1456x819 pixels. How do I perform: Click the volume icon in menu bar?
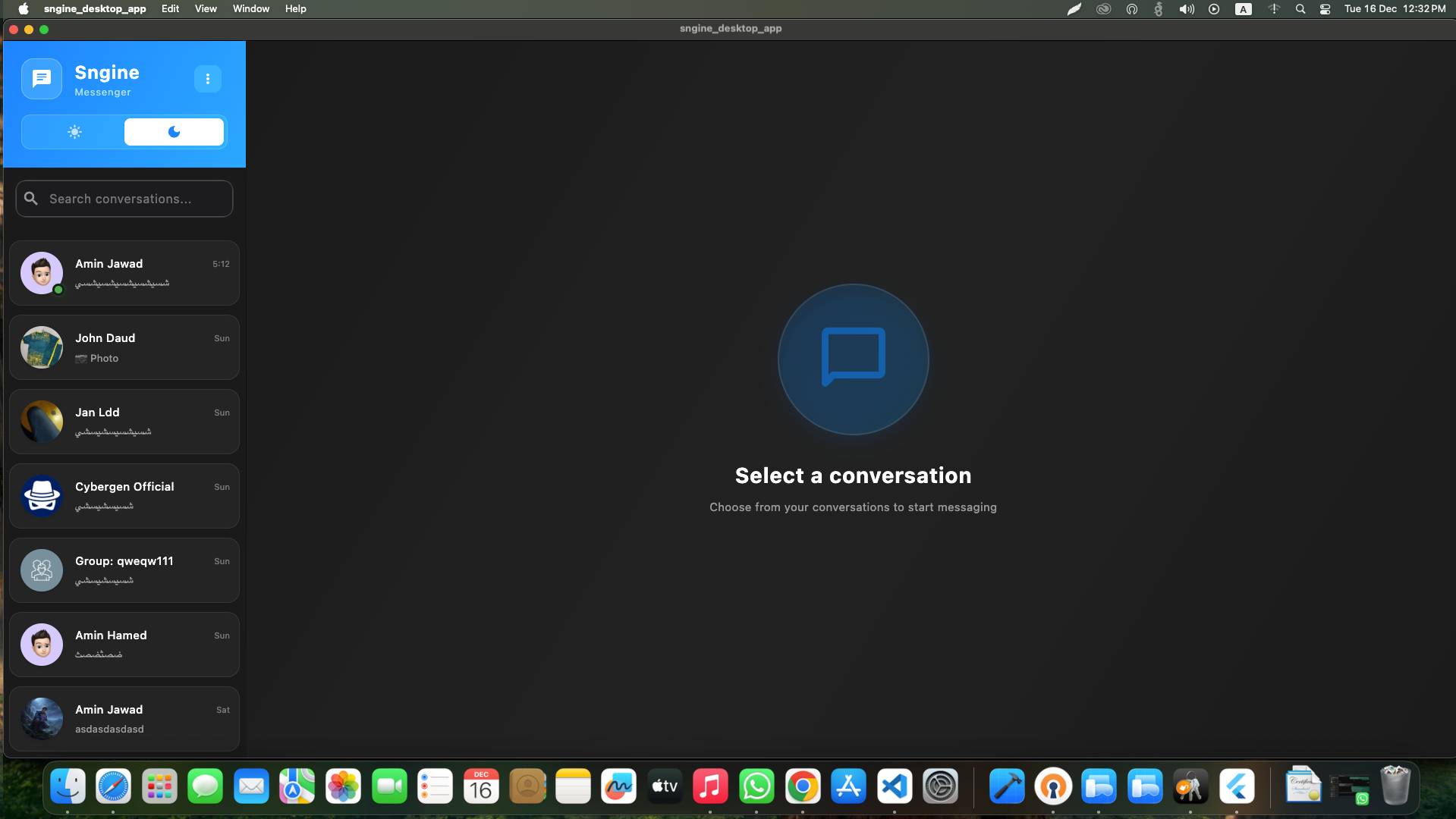(x=1186, y=9)
